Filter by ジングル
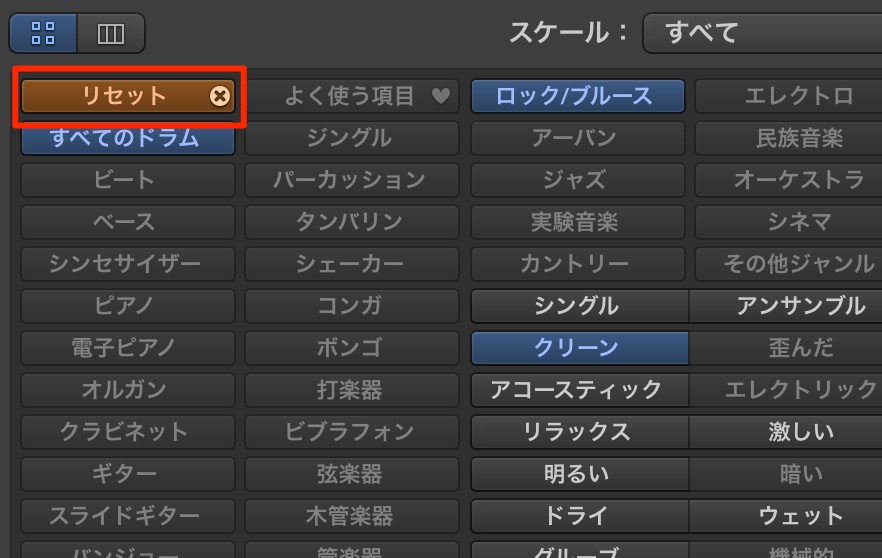The height and width of the screenshot is (558, 882). pyautogui.click(x=352, y=138)
